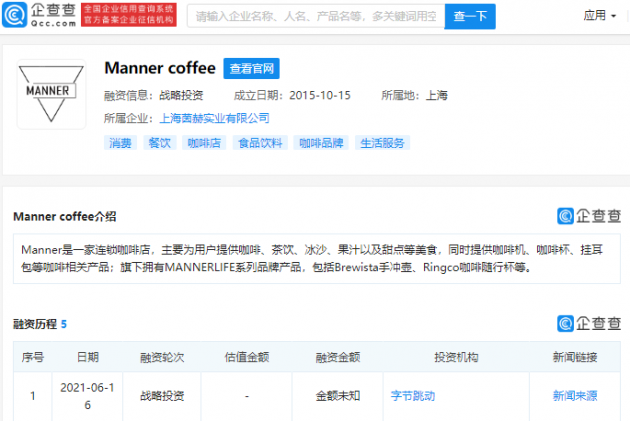Click the 查一下 search button
Viewport: 630px width, 421px height.
pyautogui.click(x=470, y=16)
